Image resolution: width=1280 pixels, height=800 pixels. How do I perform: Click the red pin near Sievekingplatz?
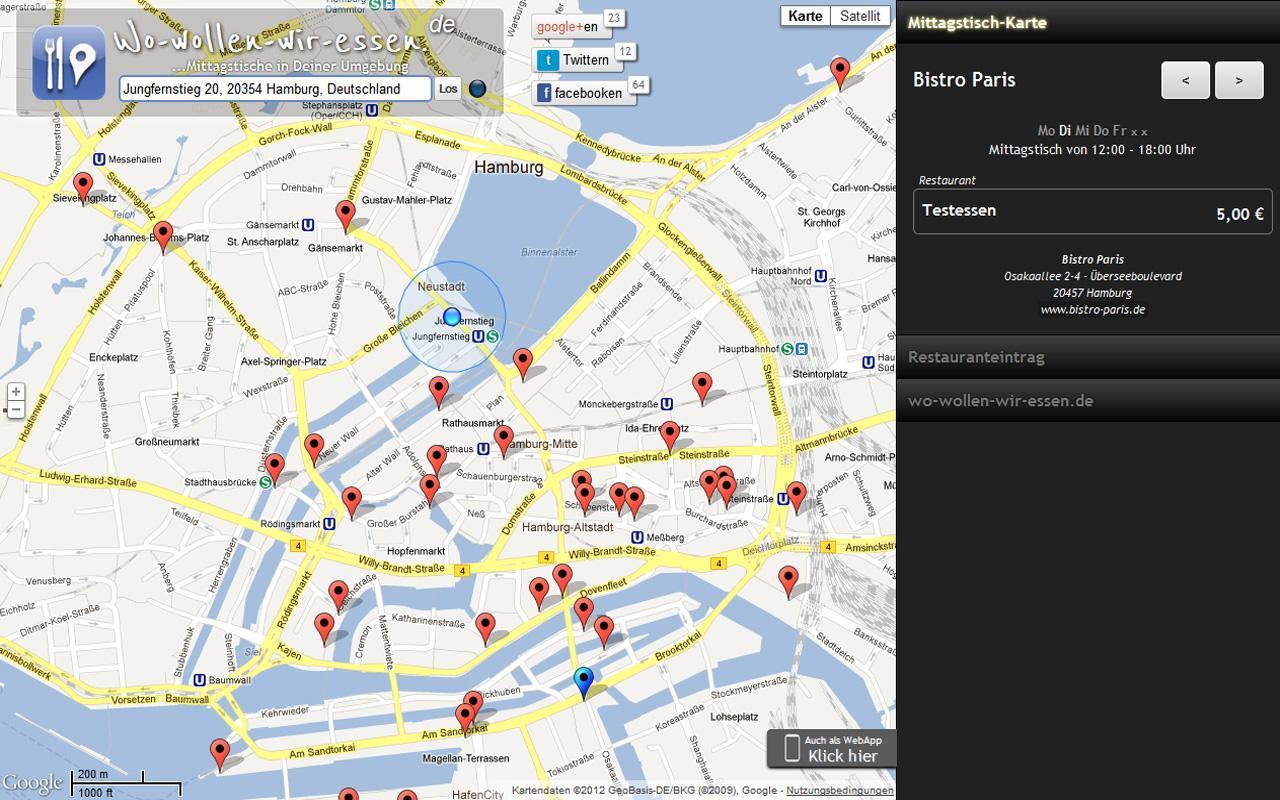coord(83,186)
